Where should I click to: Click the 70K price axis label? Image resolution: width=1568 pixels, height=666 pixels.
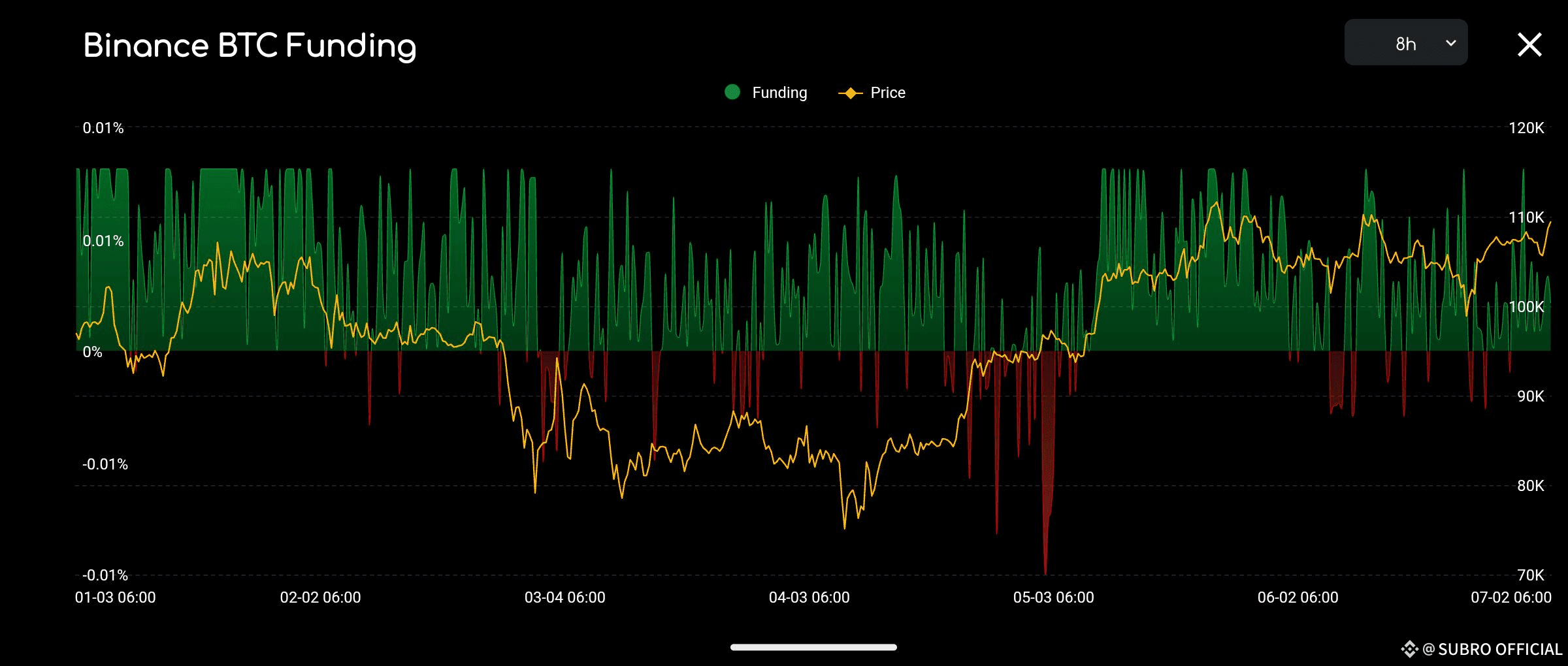(1531, 575)
